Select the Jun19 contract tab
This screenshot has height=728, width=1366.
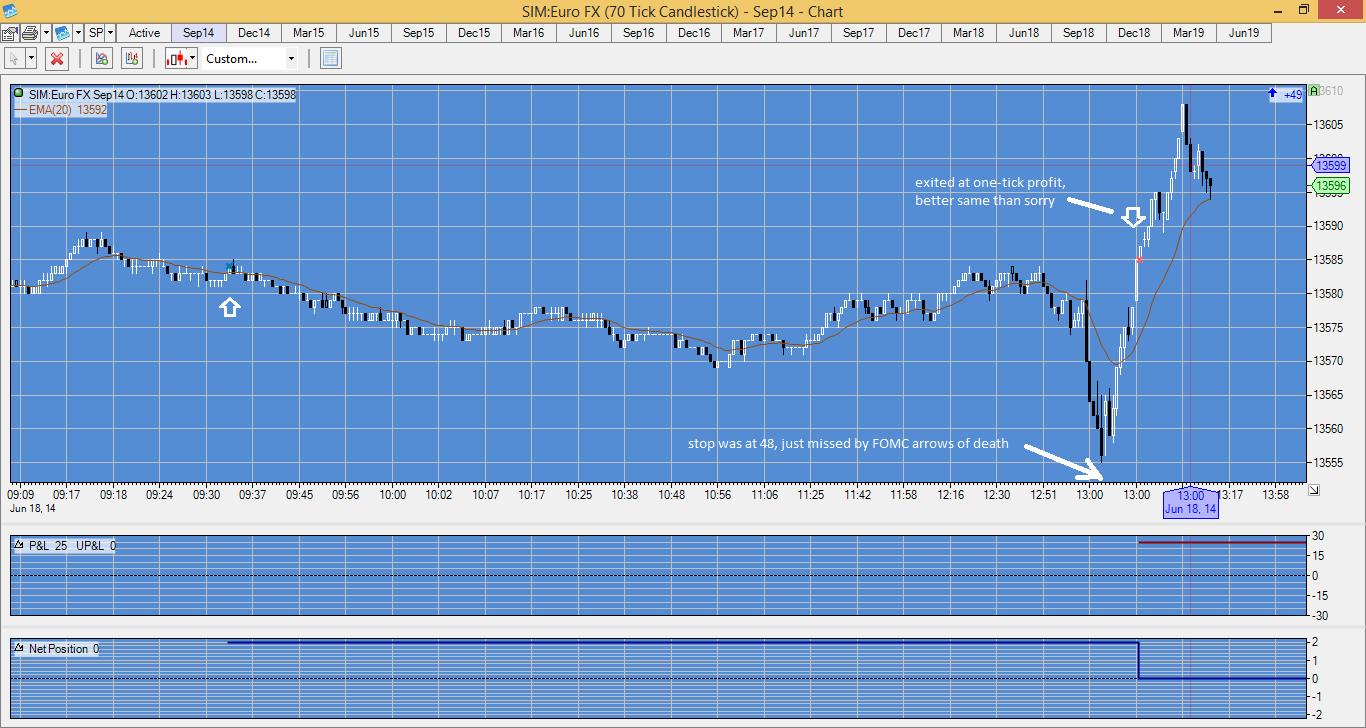(1244, 33)
